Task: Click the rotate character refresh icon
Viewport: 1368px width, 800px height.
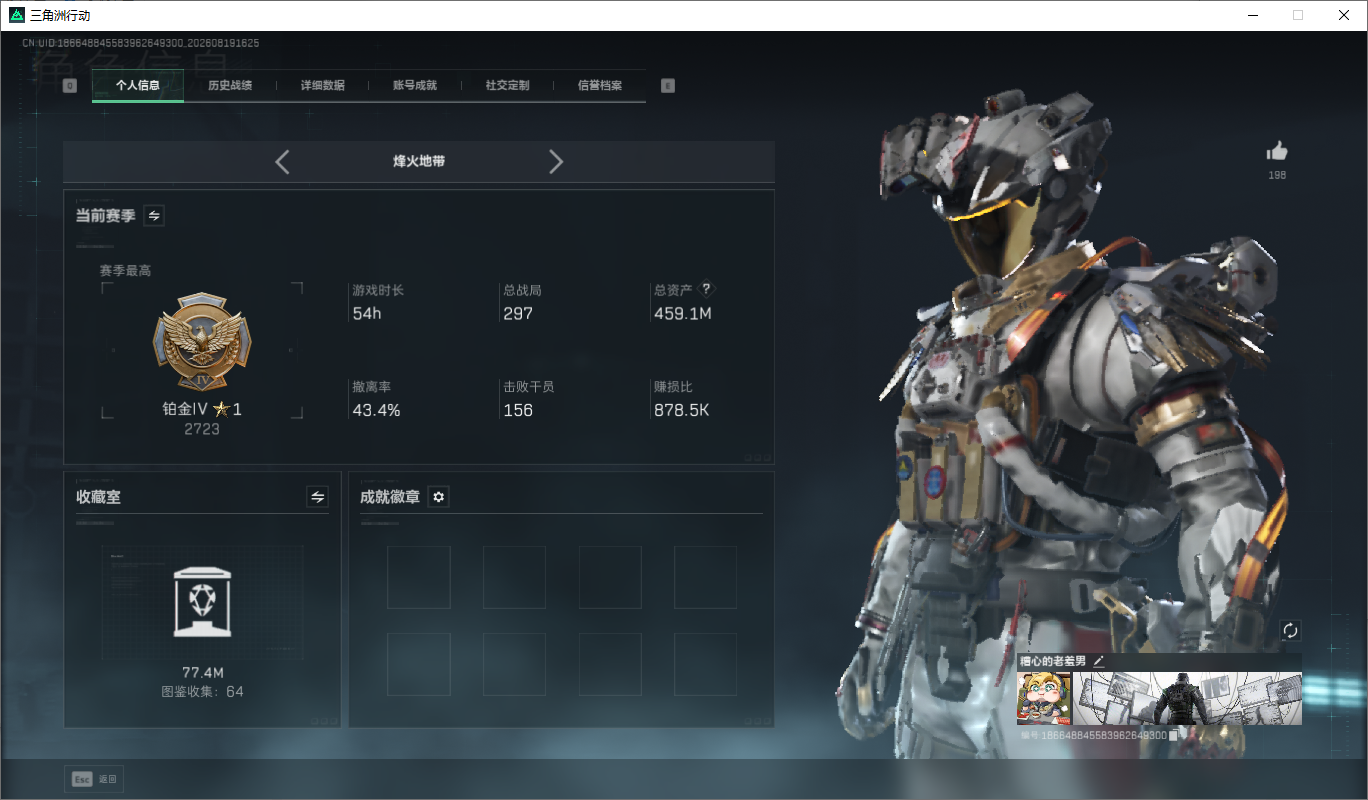Action: click(1290, 630)
